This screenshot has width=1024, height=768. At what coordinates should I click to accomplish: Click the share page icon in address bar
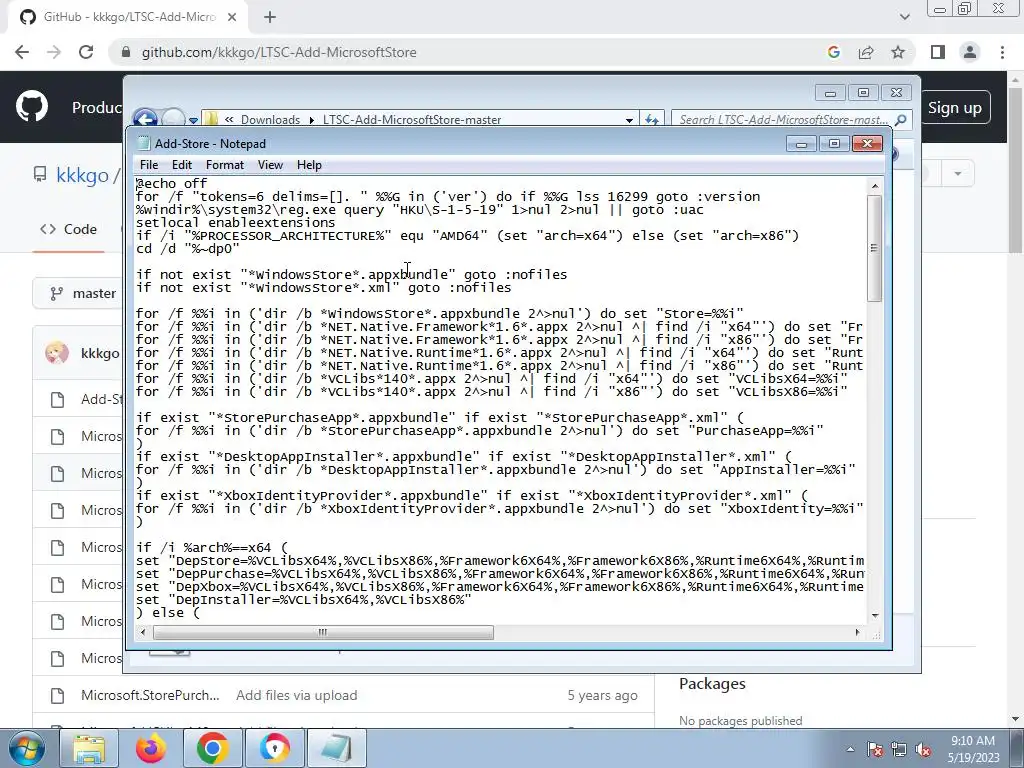(x=866, y=52)
